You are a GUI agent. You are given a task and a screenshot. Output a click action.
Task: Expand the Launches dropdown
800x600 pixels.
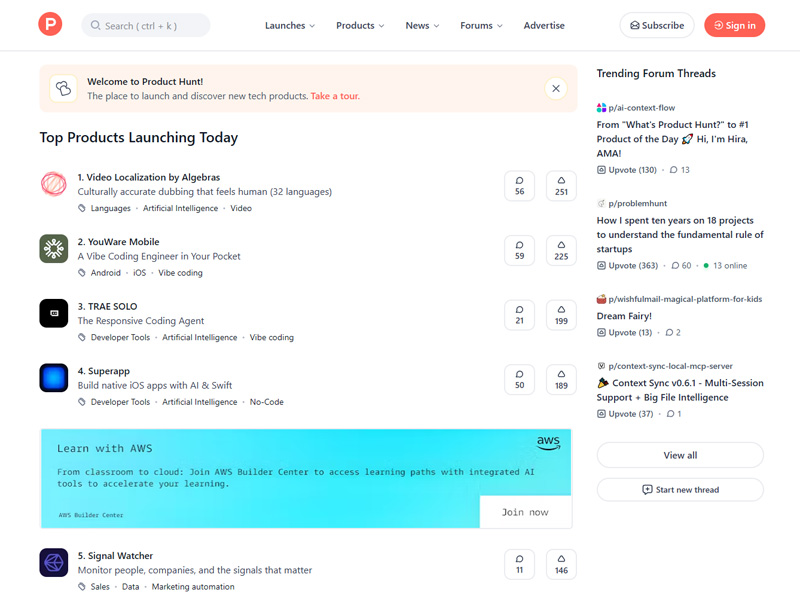[x=290, y=25]
